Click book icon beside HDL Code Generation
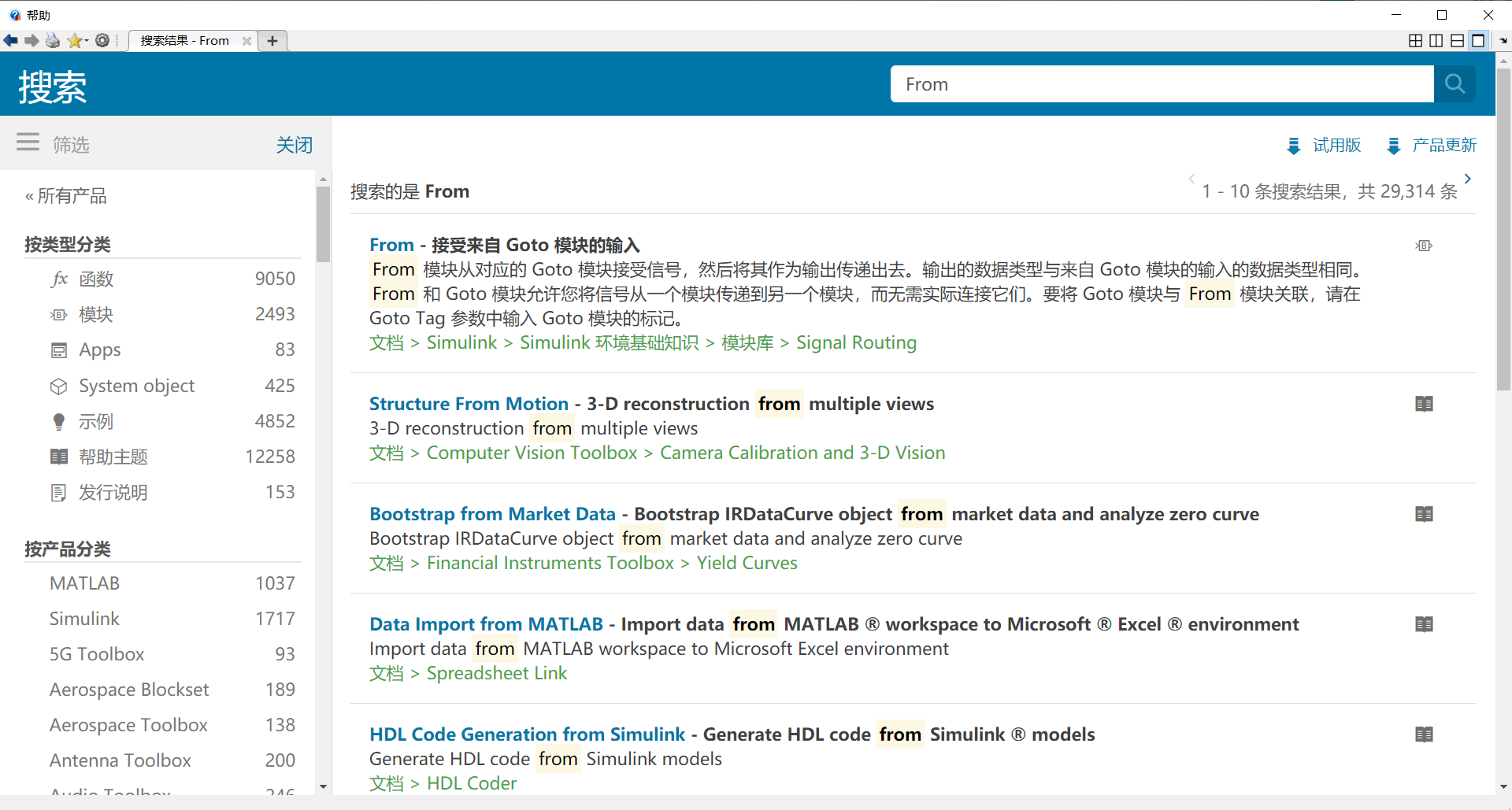The height and width of the screenshot is (810, 1512). click(x=1424, y=734)
